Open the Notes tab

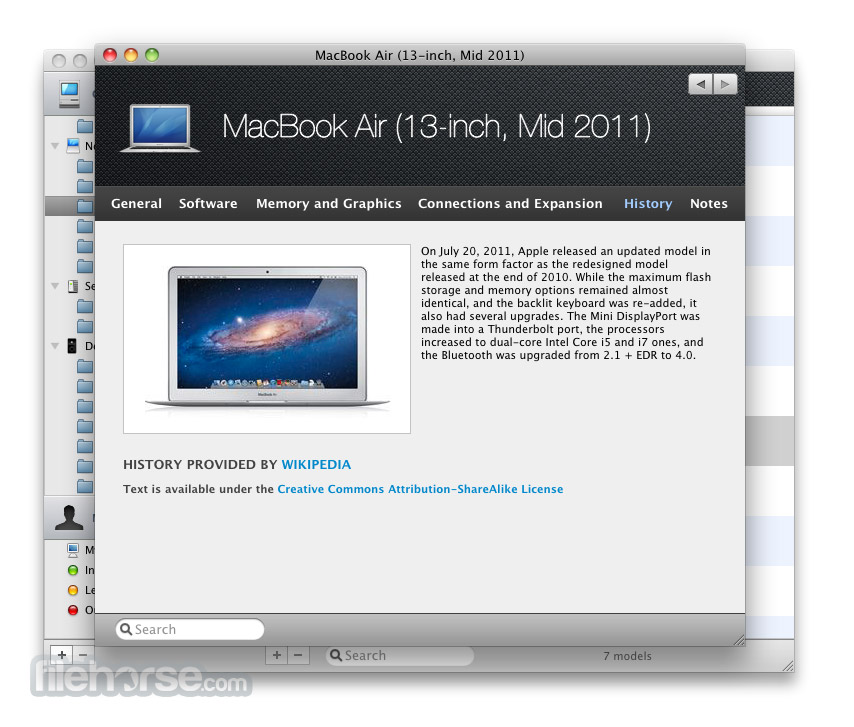[709, 204]
